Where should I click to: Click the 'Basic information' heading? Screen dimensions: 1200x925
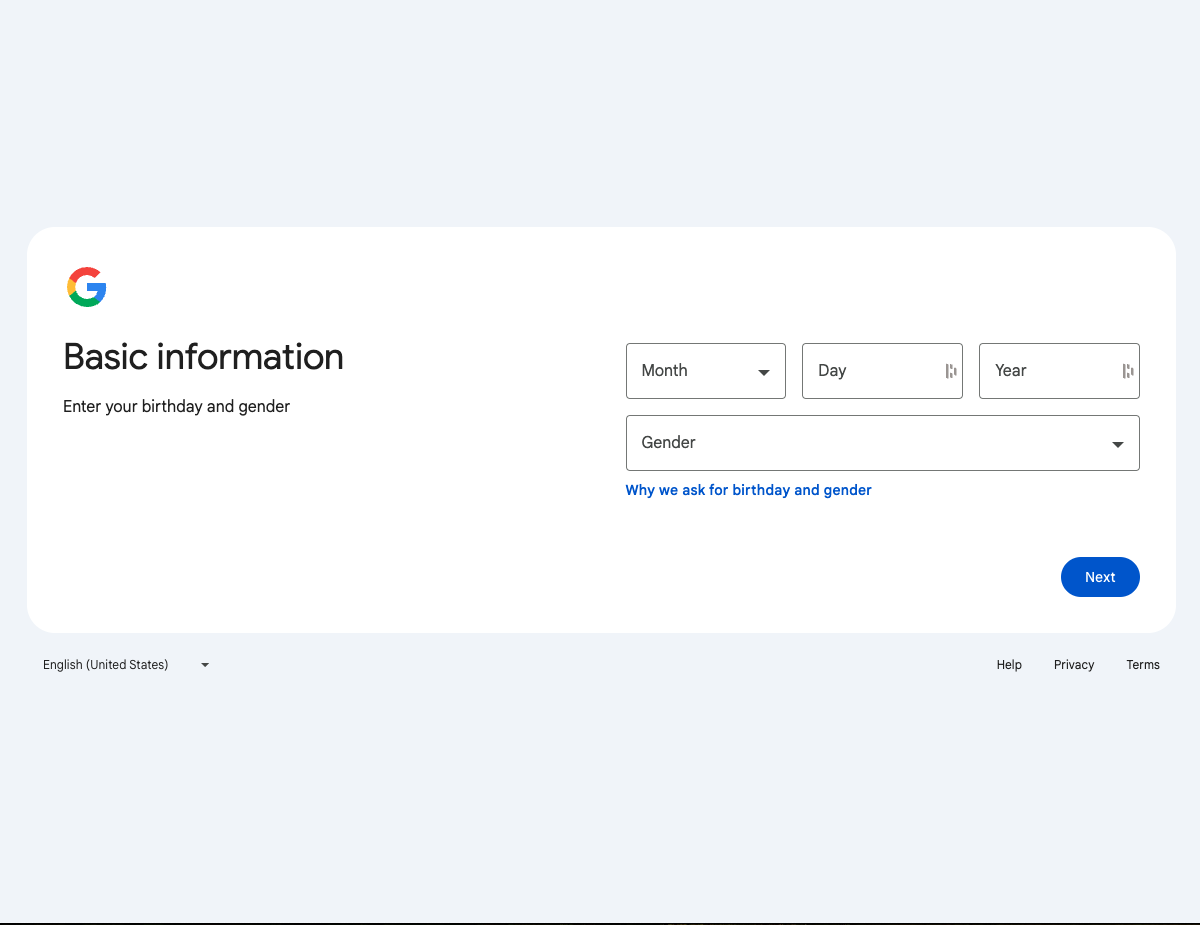pyautogui.click(x=203, y=357)
